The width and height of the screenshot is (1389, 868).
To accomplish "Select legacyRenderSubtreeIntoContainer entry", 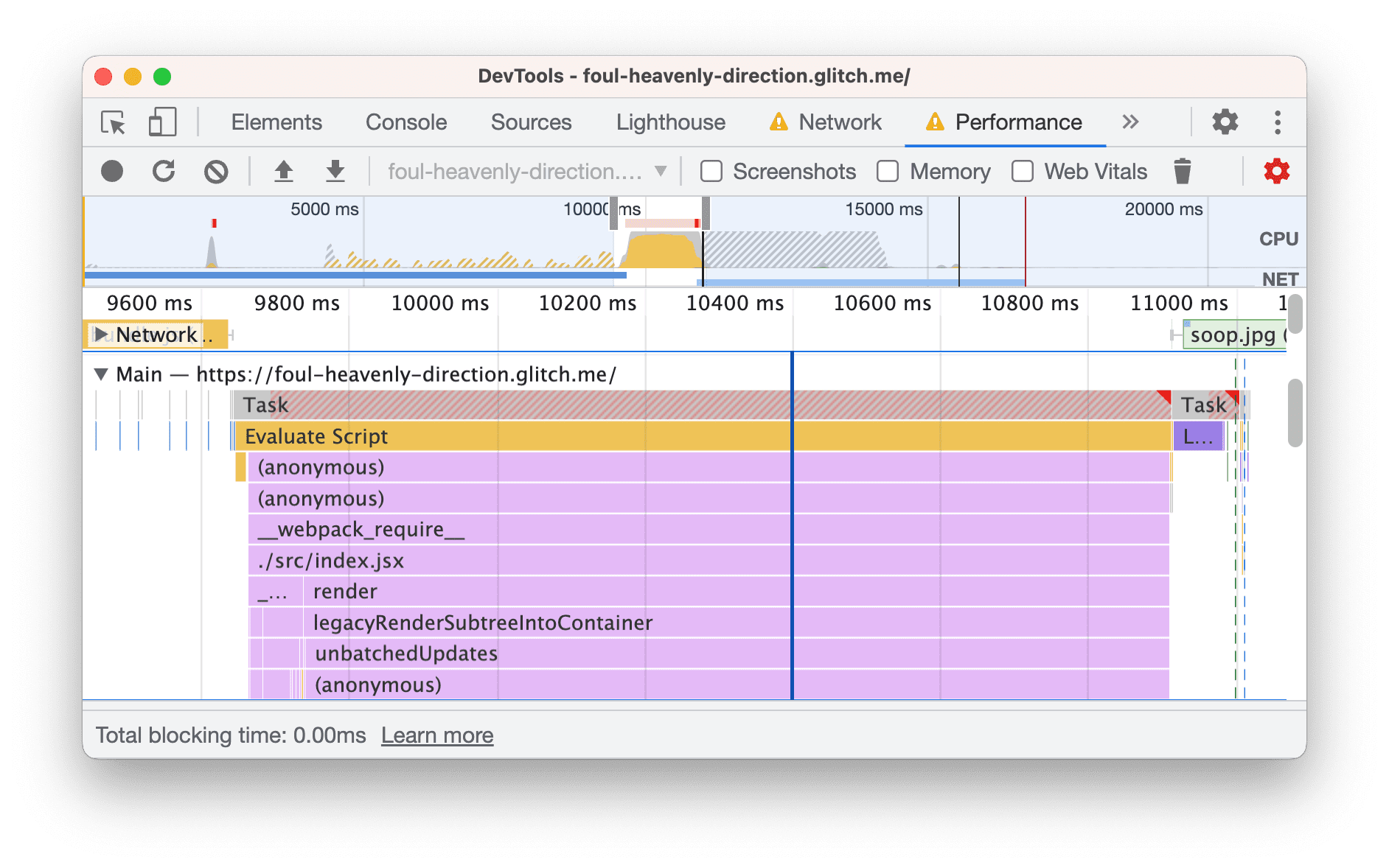I will point(736,623).
